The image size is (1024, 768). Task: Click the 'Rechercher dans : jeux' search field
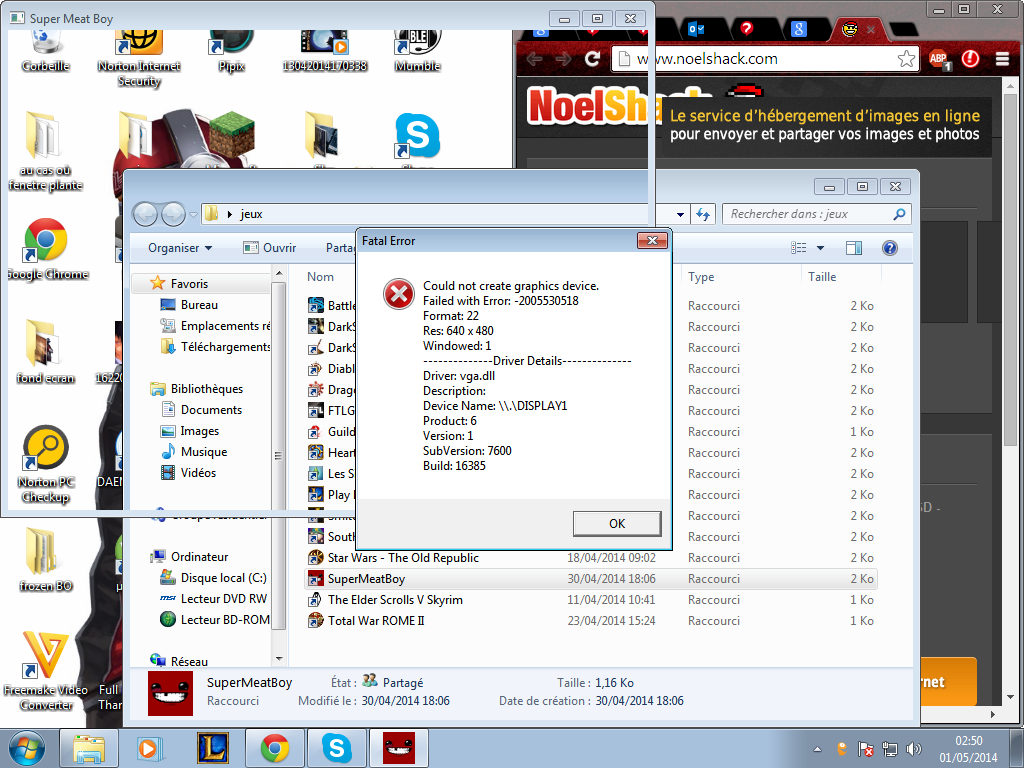coord(816,214)
